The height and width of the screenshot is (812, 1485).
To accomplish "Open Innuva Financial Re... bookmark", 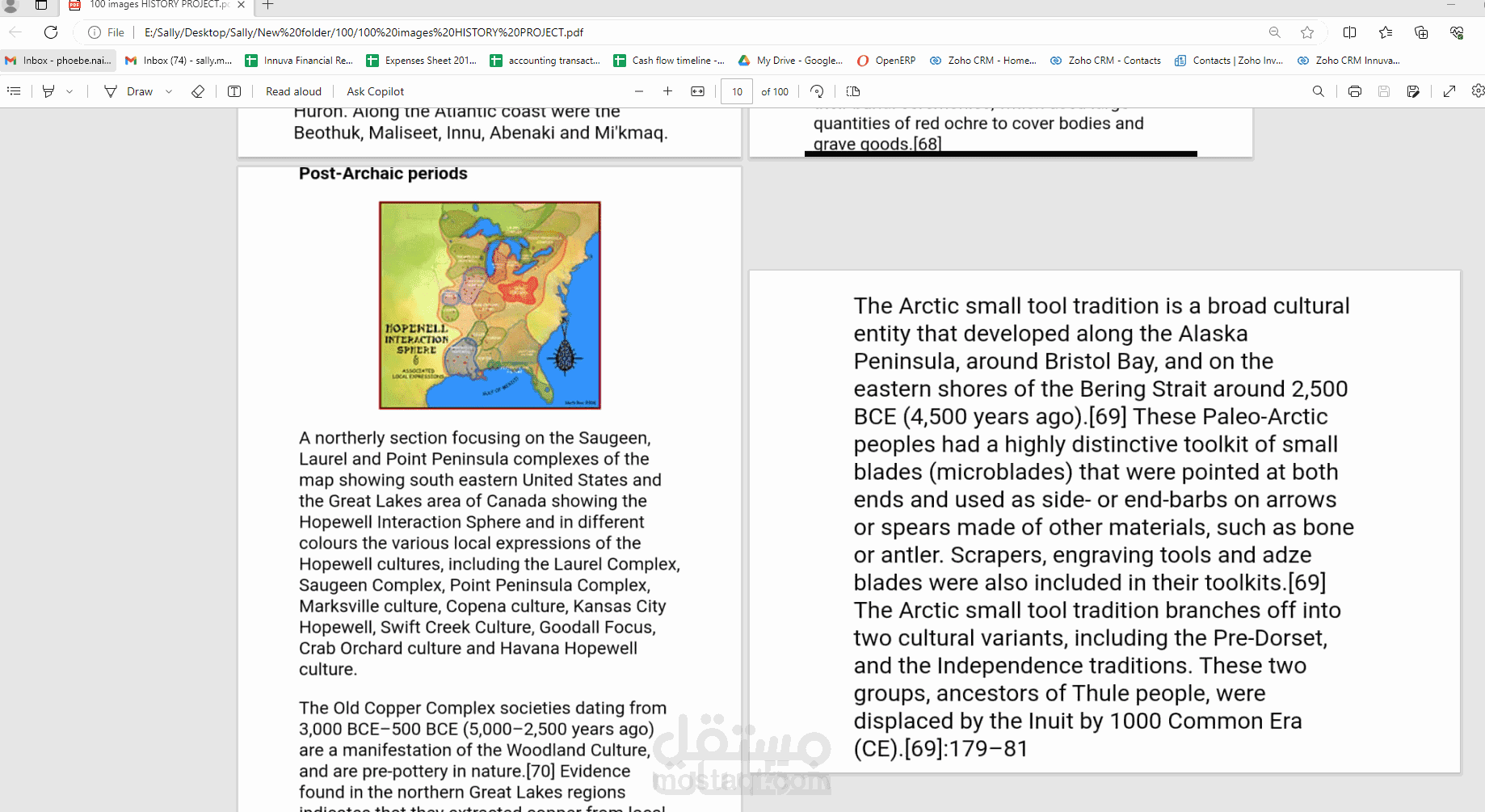I will point(299,61).
